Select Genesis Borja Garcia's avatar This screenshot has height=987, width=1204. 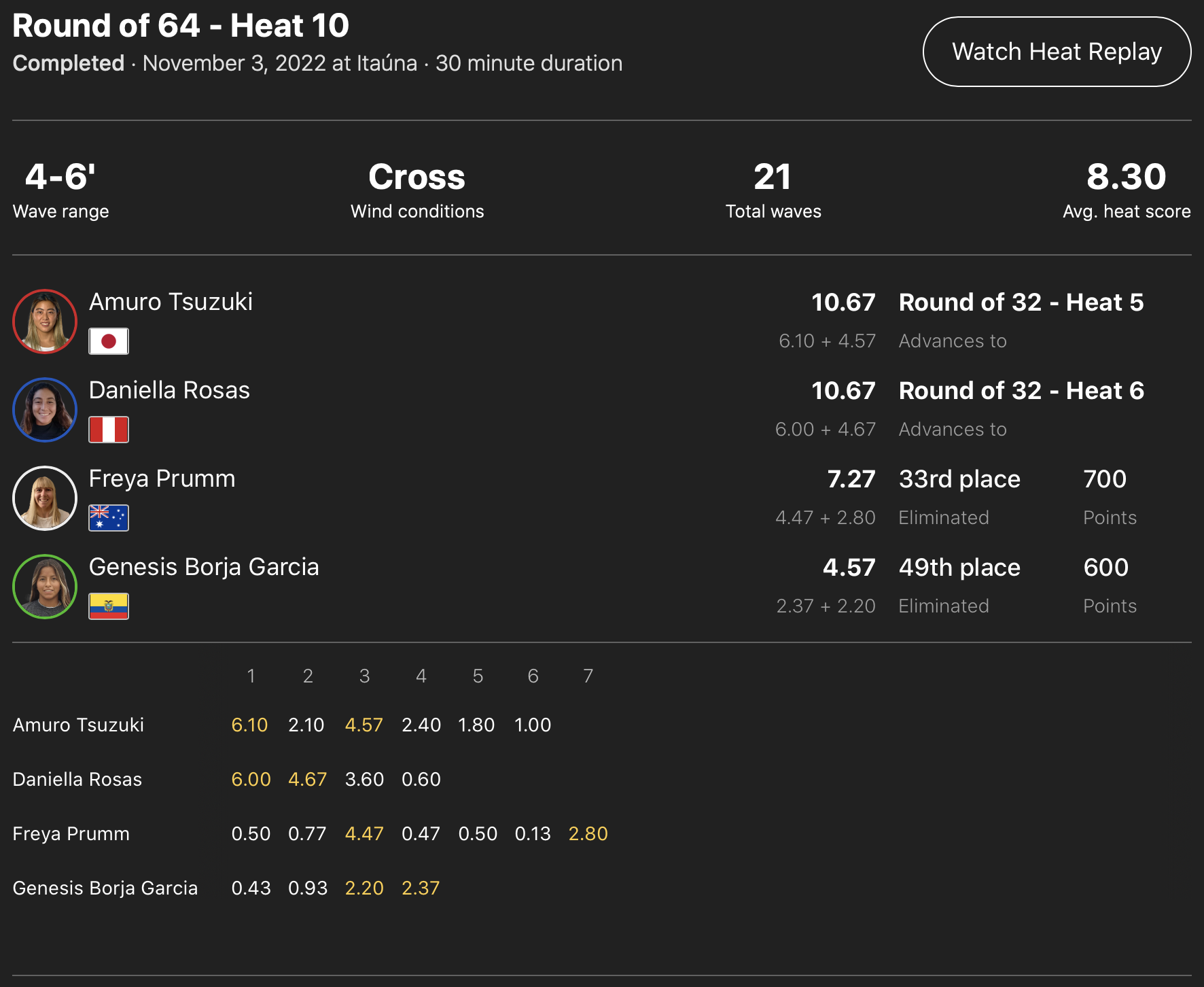click(45, 587)
